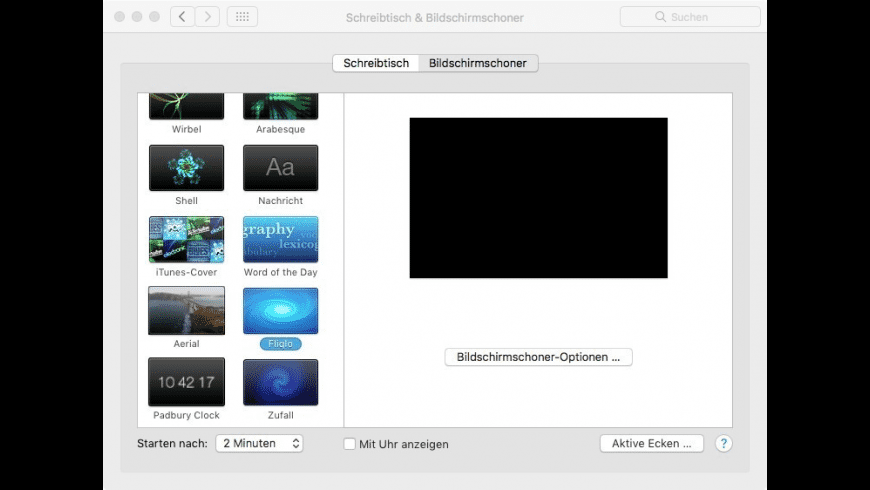
Task: Click the Suchen search field
Action: (688, 17)
